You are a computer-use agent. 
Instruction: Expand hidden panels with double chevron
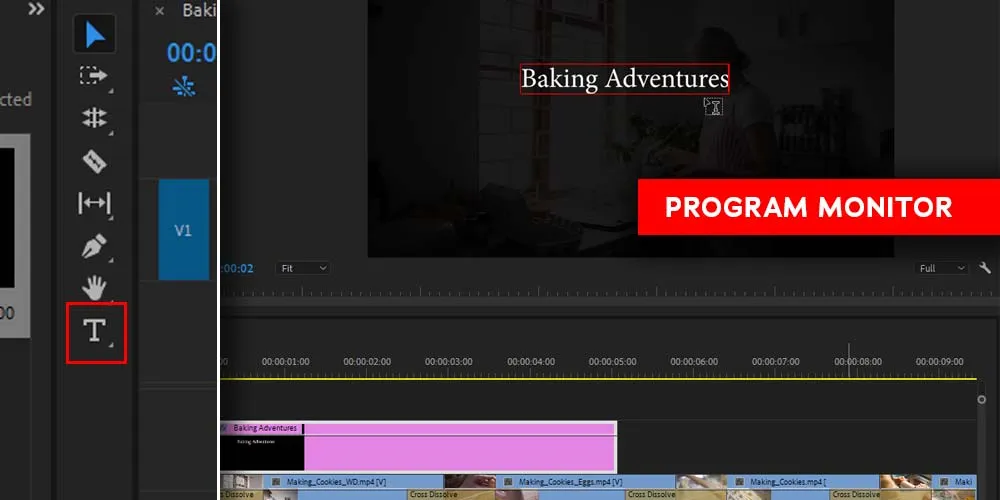(x=36, y=10)
